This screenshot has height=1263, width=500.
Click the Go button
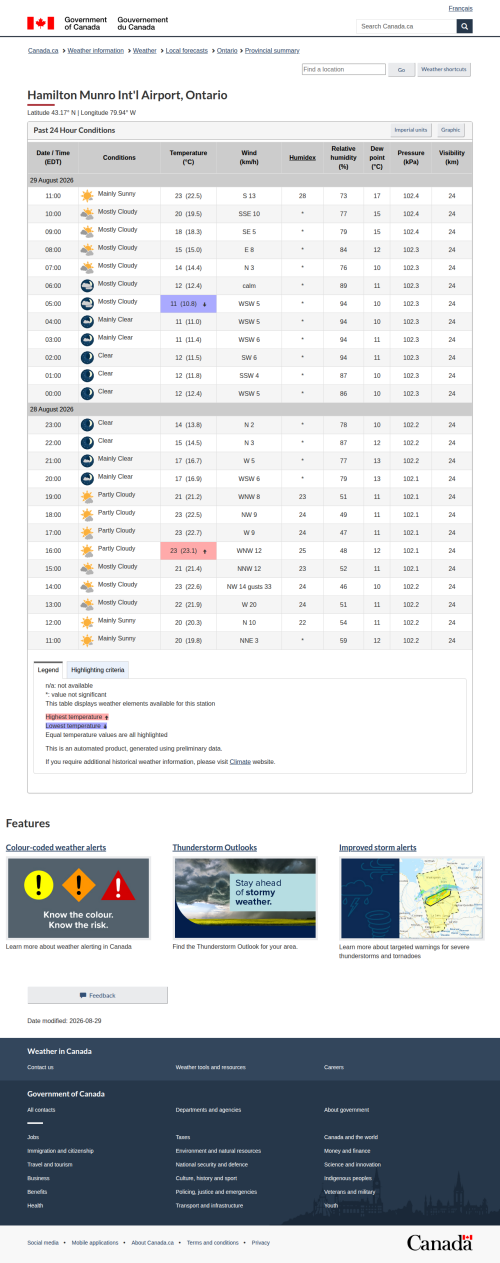401,70
